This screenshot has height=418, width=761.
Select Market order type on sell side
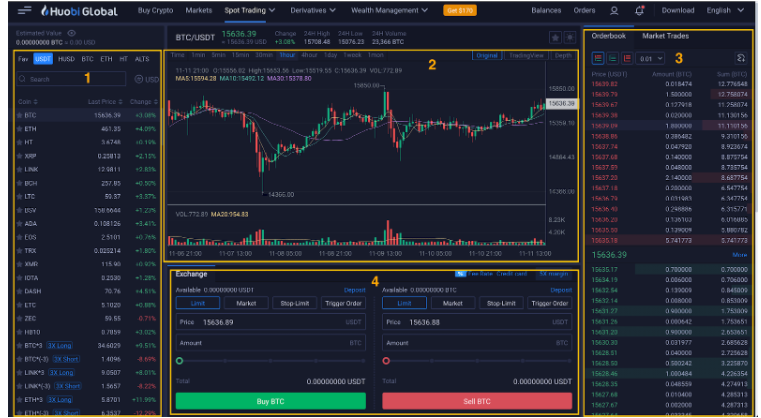tap(453, 303)
